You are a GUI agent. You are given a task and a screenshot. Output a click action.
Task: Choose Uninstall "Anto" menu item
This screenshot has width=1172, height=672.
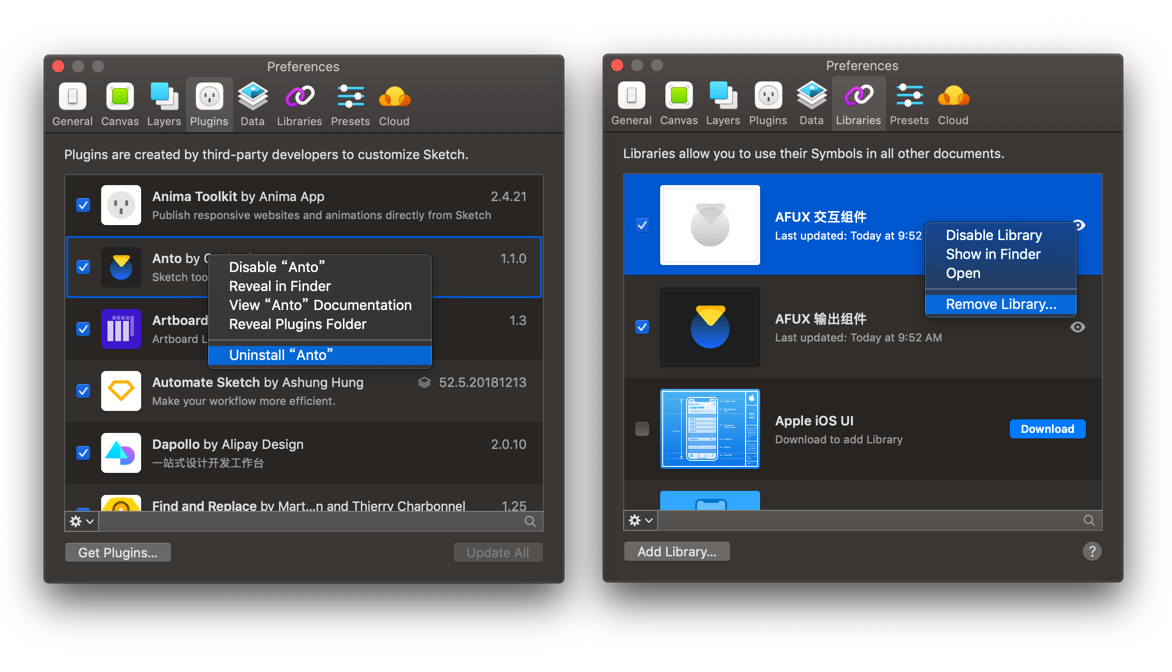point(320,355)
